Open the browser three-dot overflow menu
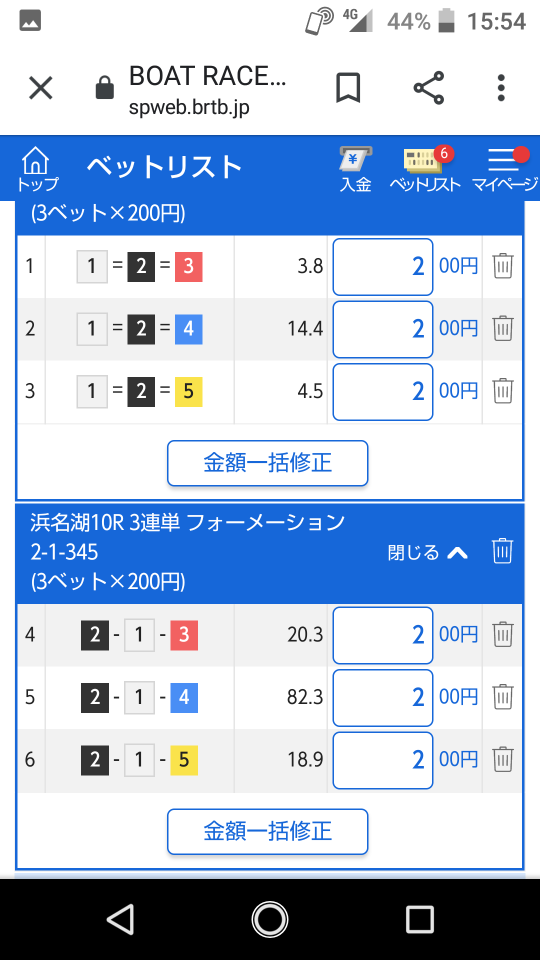This screenshot has height=960, width=540. [501, 88]
